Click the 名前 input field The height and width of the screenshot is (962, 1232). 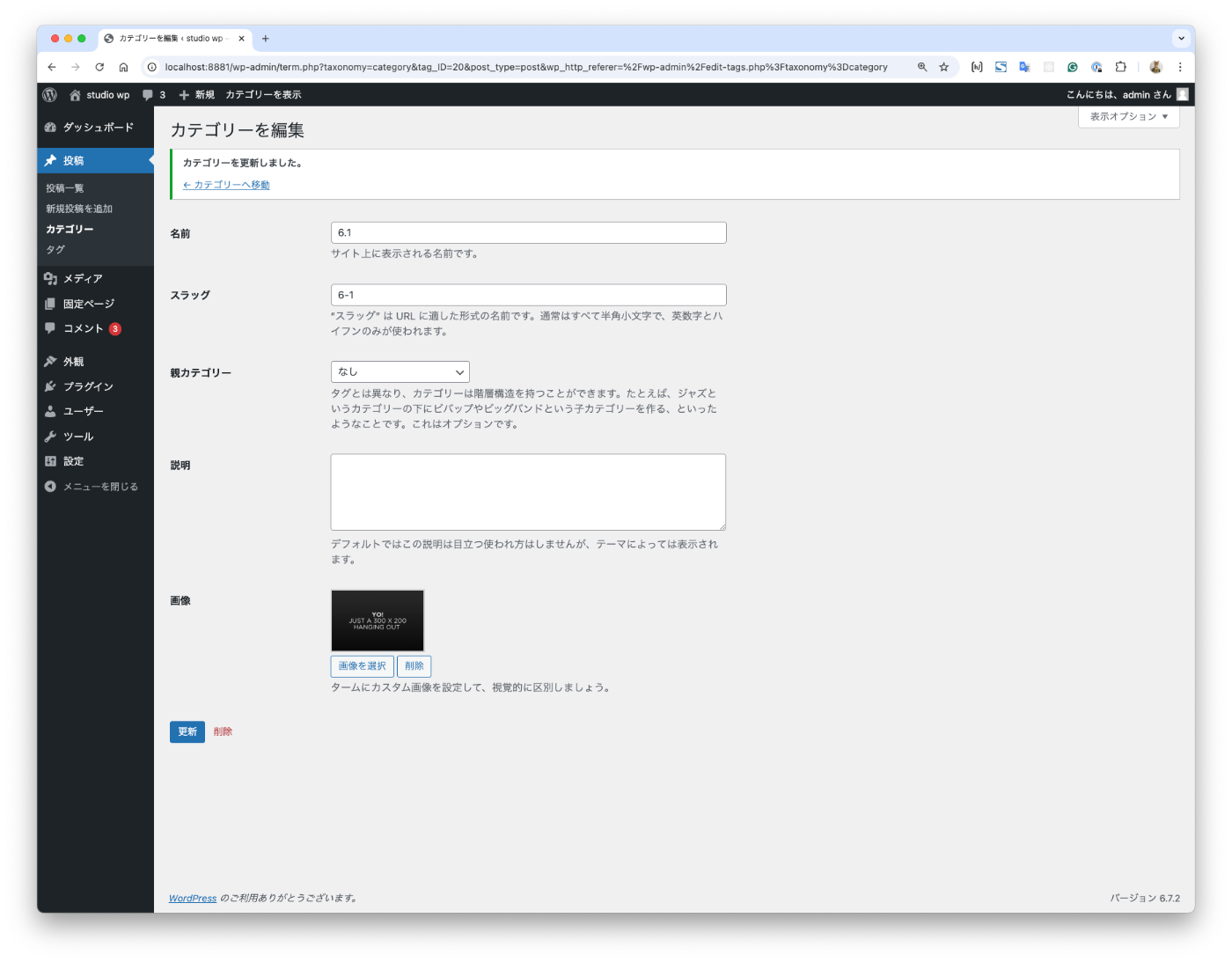coord(529,233)
